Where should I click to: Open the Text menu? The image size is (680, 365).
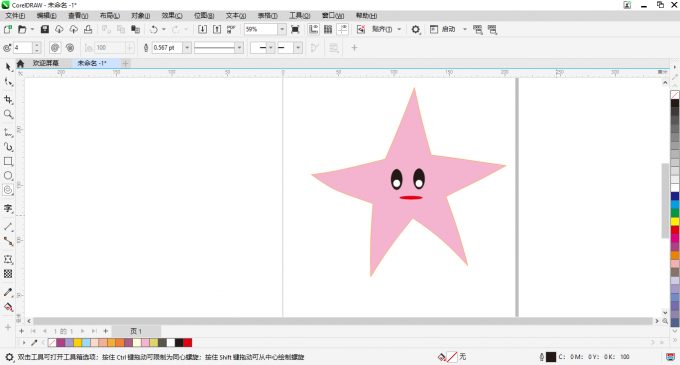[x=236, y=16]
